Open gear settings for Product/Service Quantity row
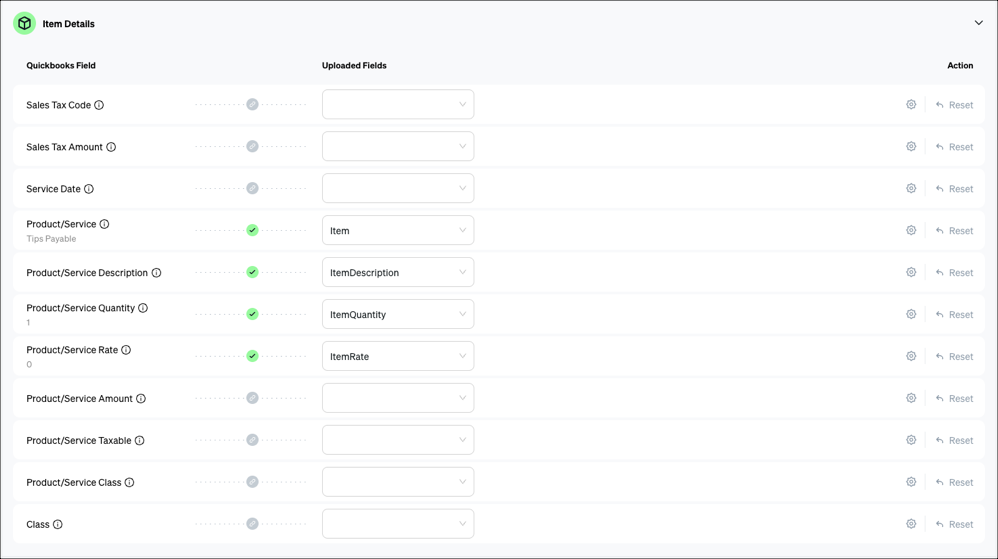998x559 pixels. pyautogui.click(x=911, y=315)
